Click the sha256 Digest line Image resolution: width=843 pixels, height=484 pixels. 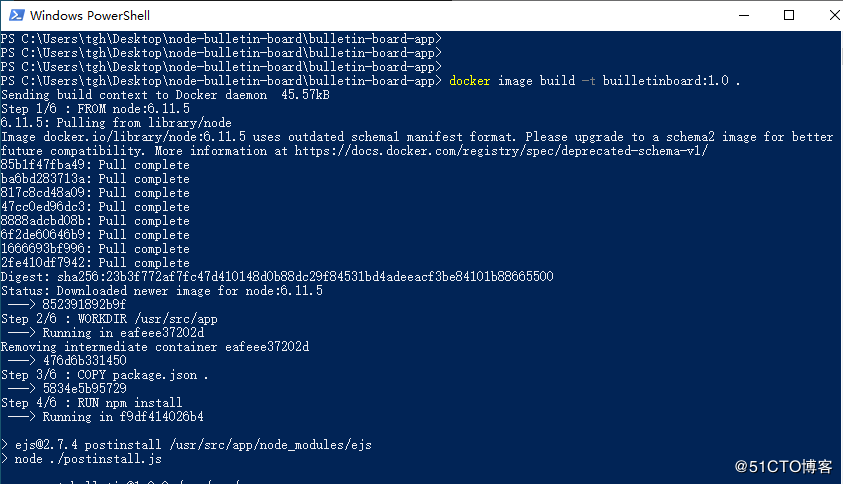[x=277, y=277]
